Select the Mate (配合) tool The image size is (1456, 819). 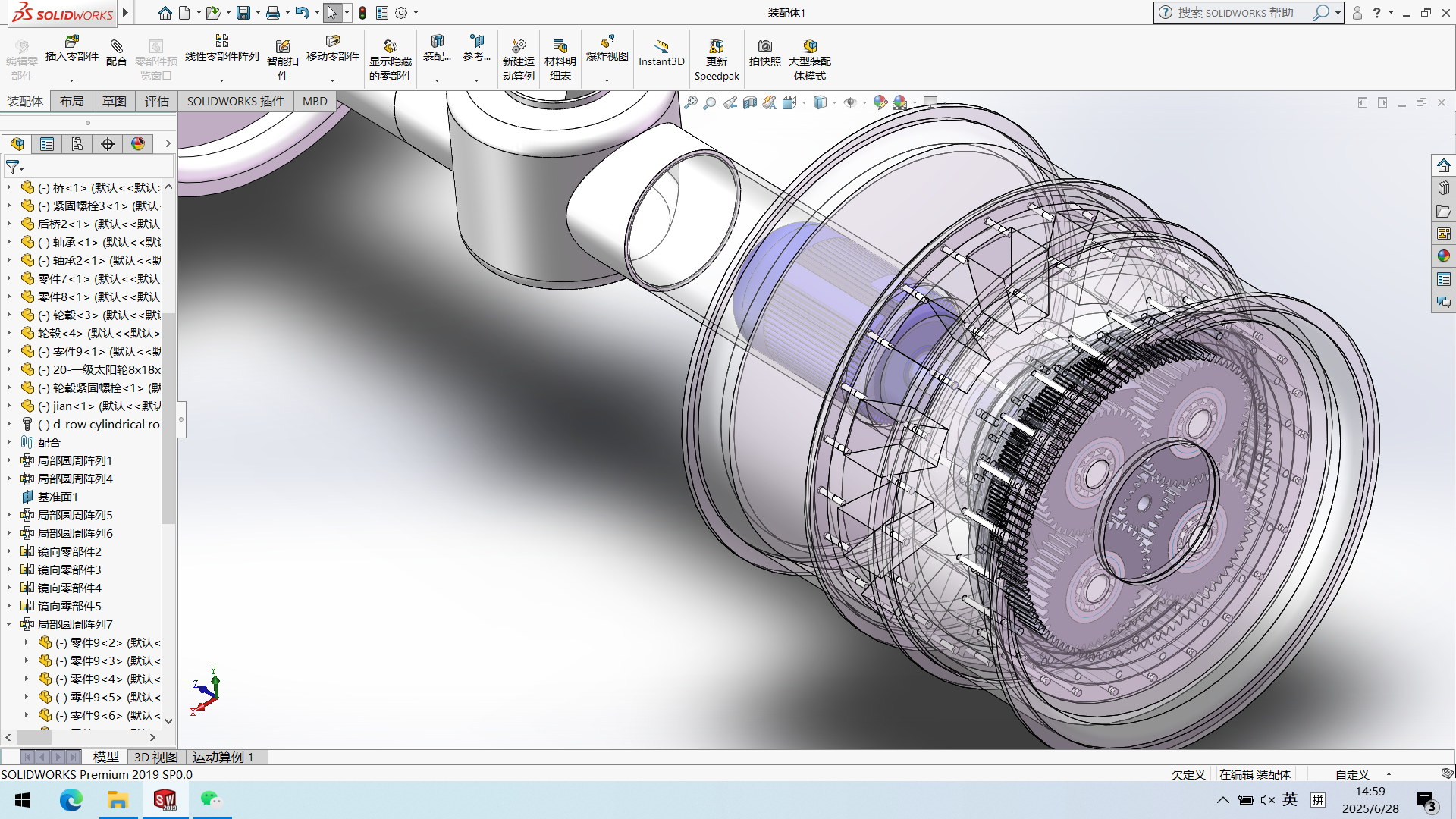116,52
